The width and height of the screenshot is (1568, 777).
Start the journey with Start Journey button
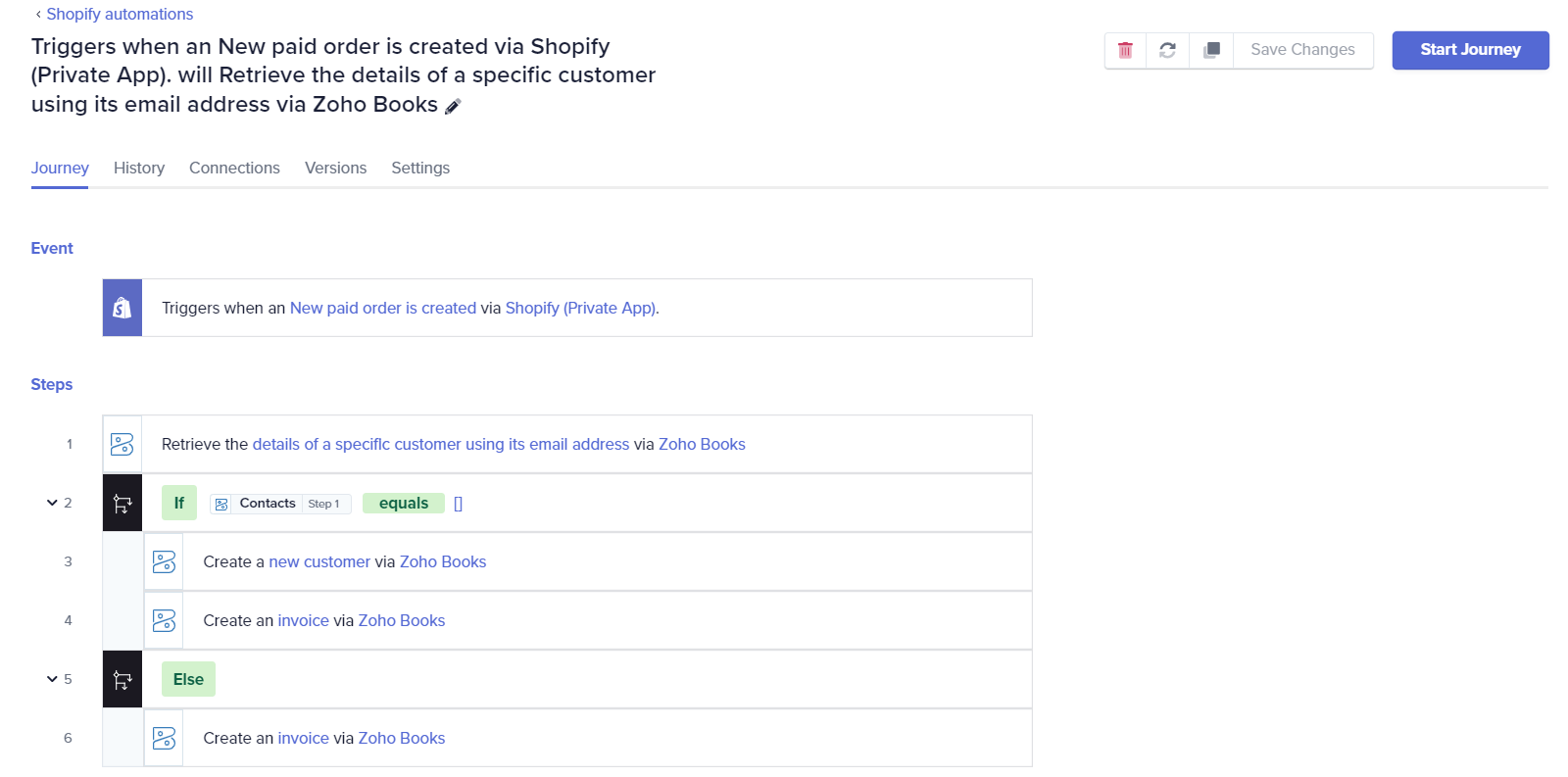(x=1470, y=50)
